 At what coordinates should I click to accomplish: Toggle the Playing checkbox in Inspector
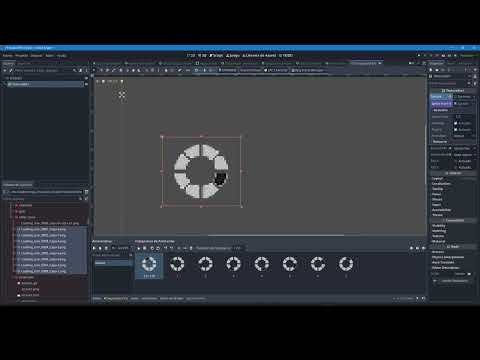(456, 129)
